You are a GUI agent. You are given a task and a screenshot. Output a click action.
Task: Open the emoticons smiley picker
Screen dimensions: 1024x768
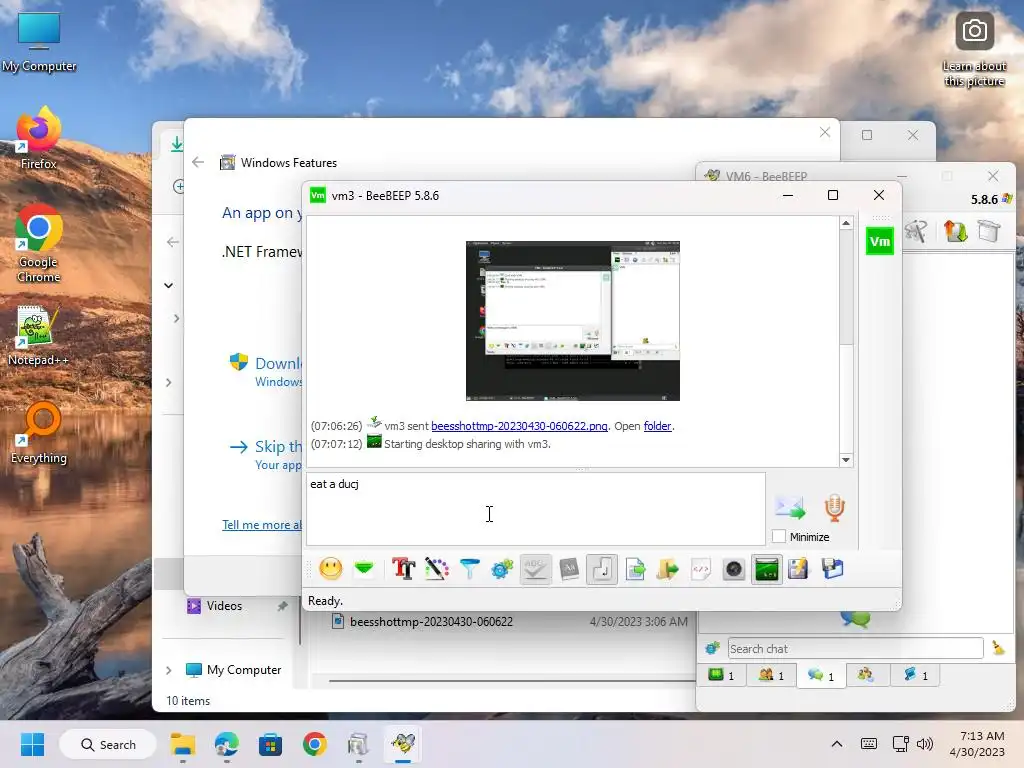330,569
